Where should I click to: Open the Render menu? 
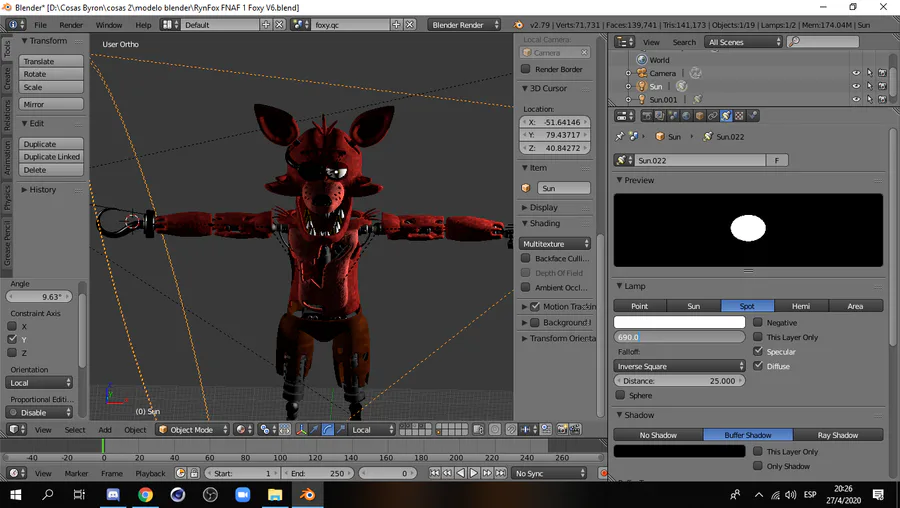[71, 24]
